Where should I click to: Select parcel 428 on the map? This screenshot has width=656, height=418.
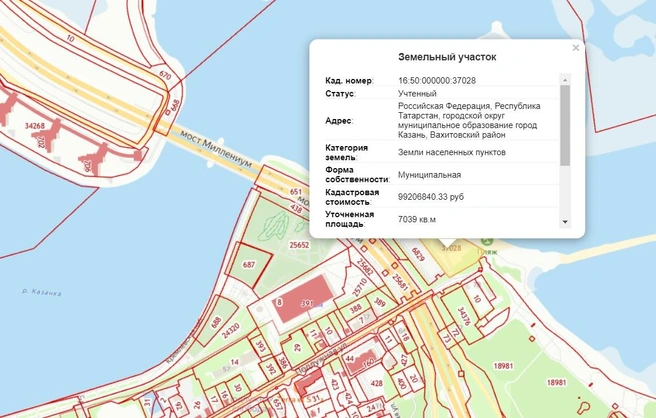(x=377, y=383)
